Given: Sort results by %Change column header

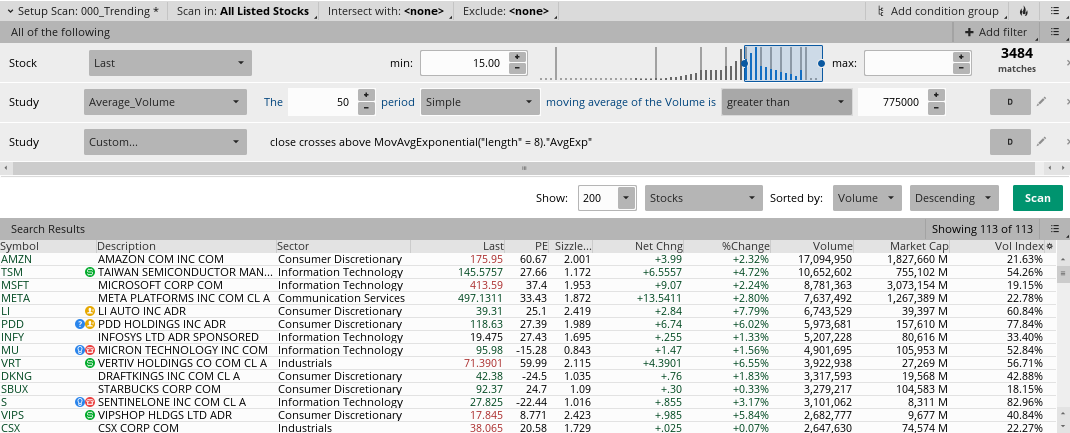Looking at the screenshot, I should click(727, 246).
